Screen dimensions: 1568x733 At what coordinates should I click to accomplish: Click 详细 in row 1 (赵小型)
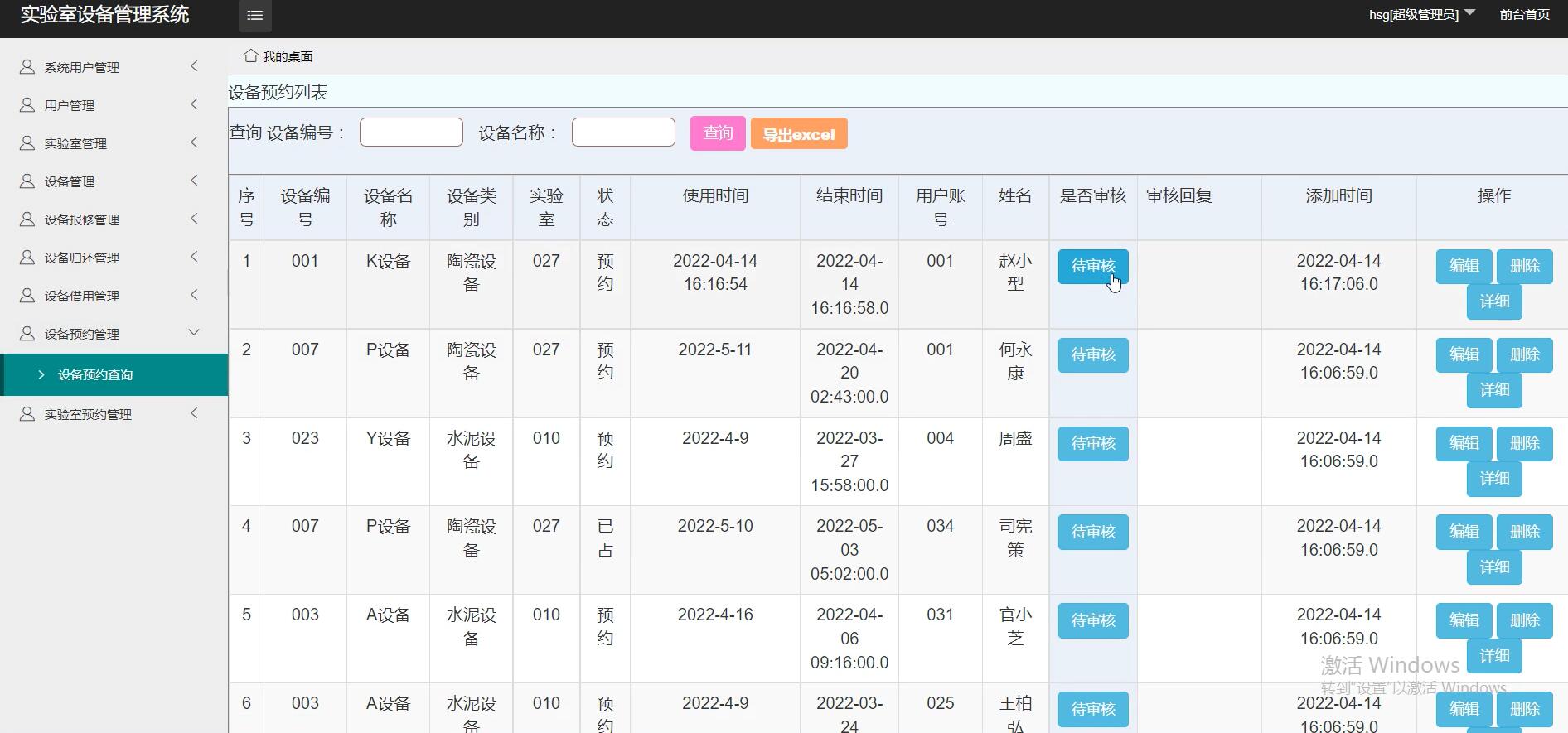click(x=1494, y=301)
